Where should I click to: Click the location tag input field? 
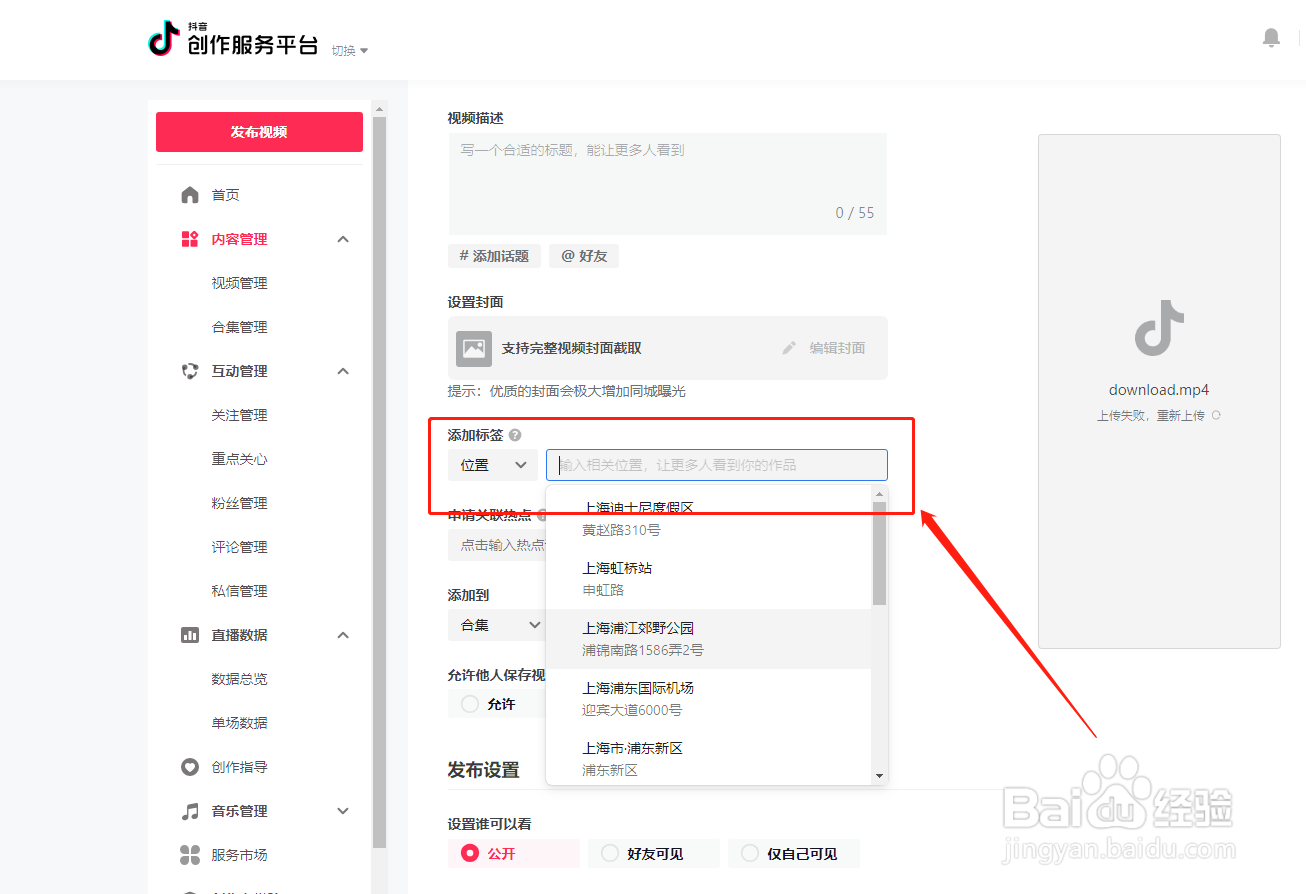point(717,465)
